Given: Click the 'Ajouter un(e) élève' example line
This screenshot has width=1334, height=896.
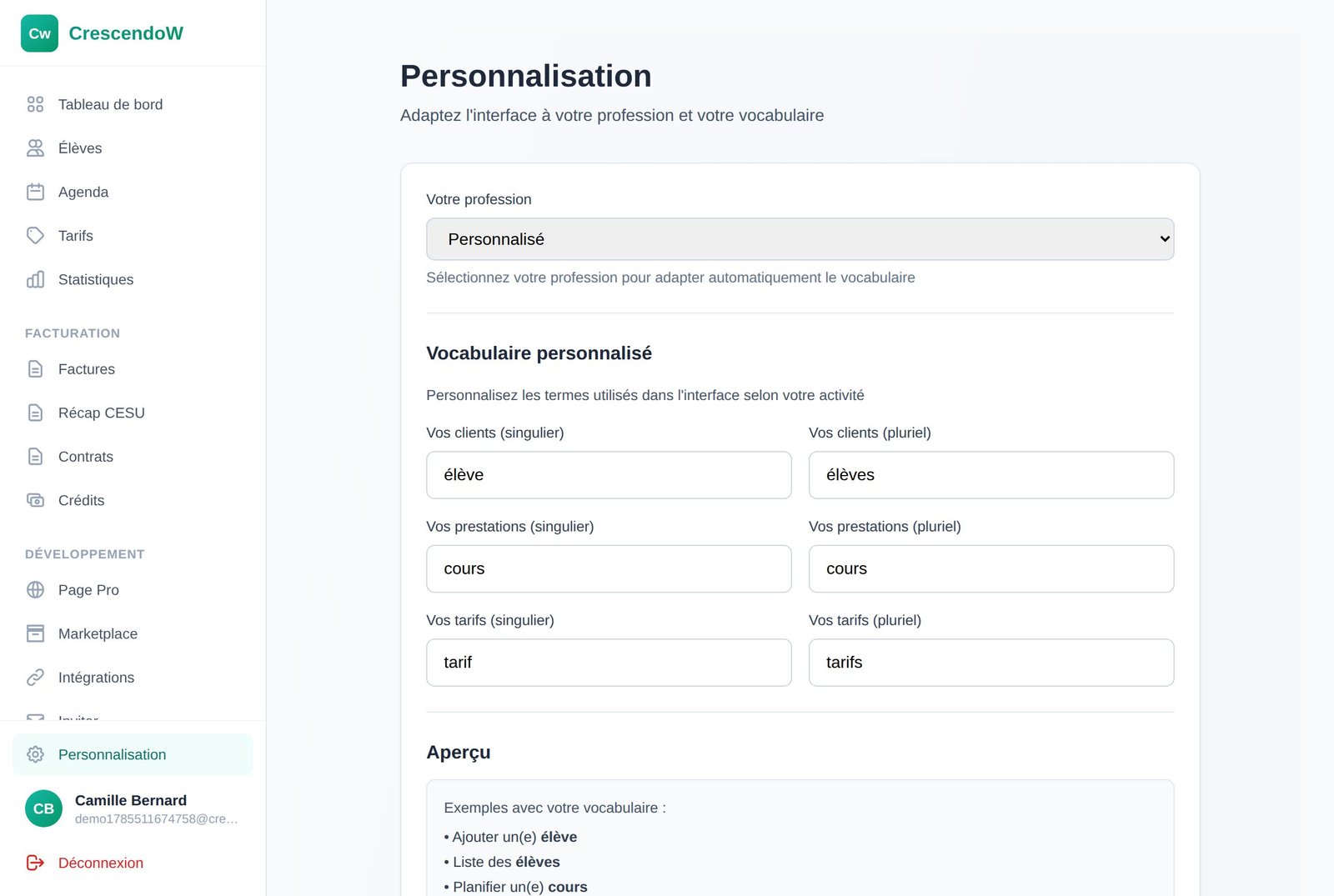Looking at the screenshot, I should point(510,837).
